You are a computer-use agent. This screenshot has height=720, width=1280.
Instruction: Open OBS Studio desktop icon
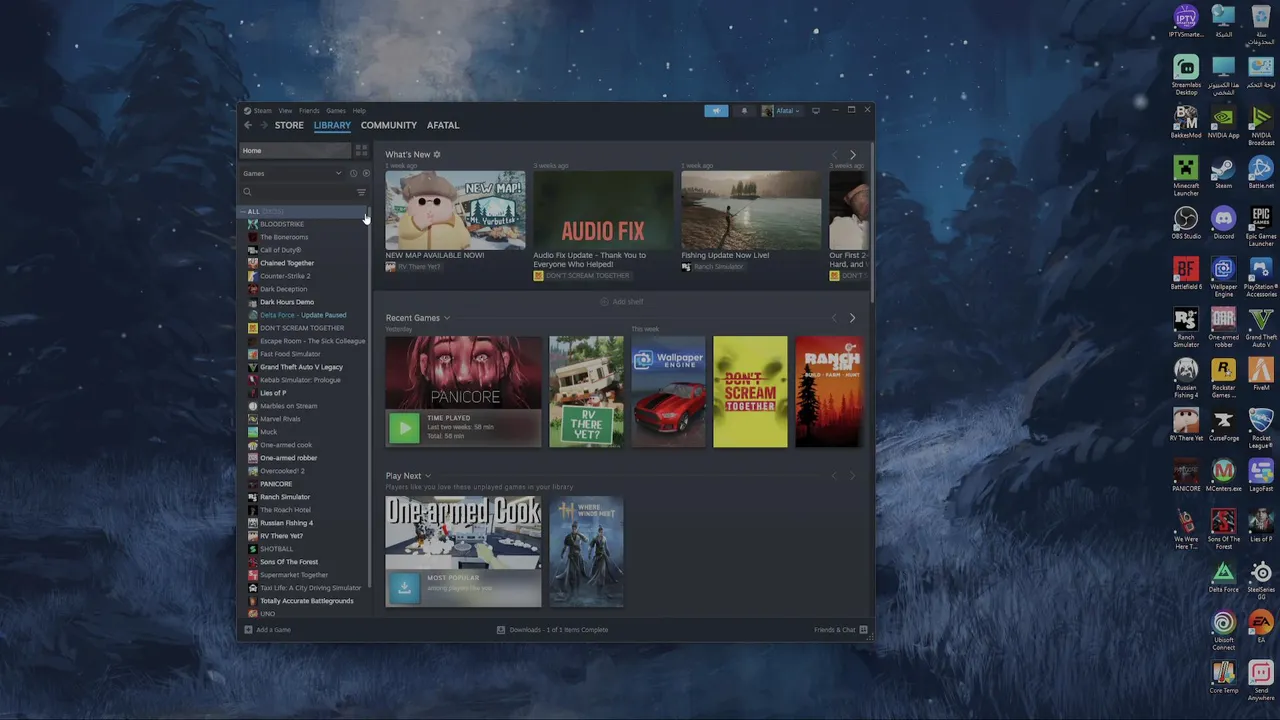(1186, 222)
